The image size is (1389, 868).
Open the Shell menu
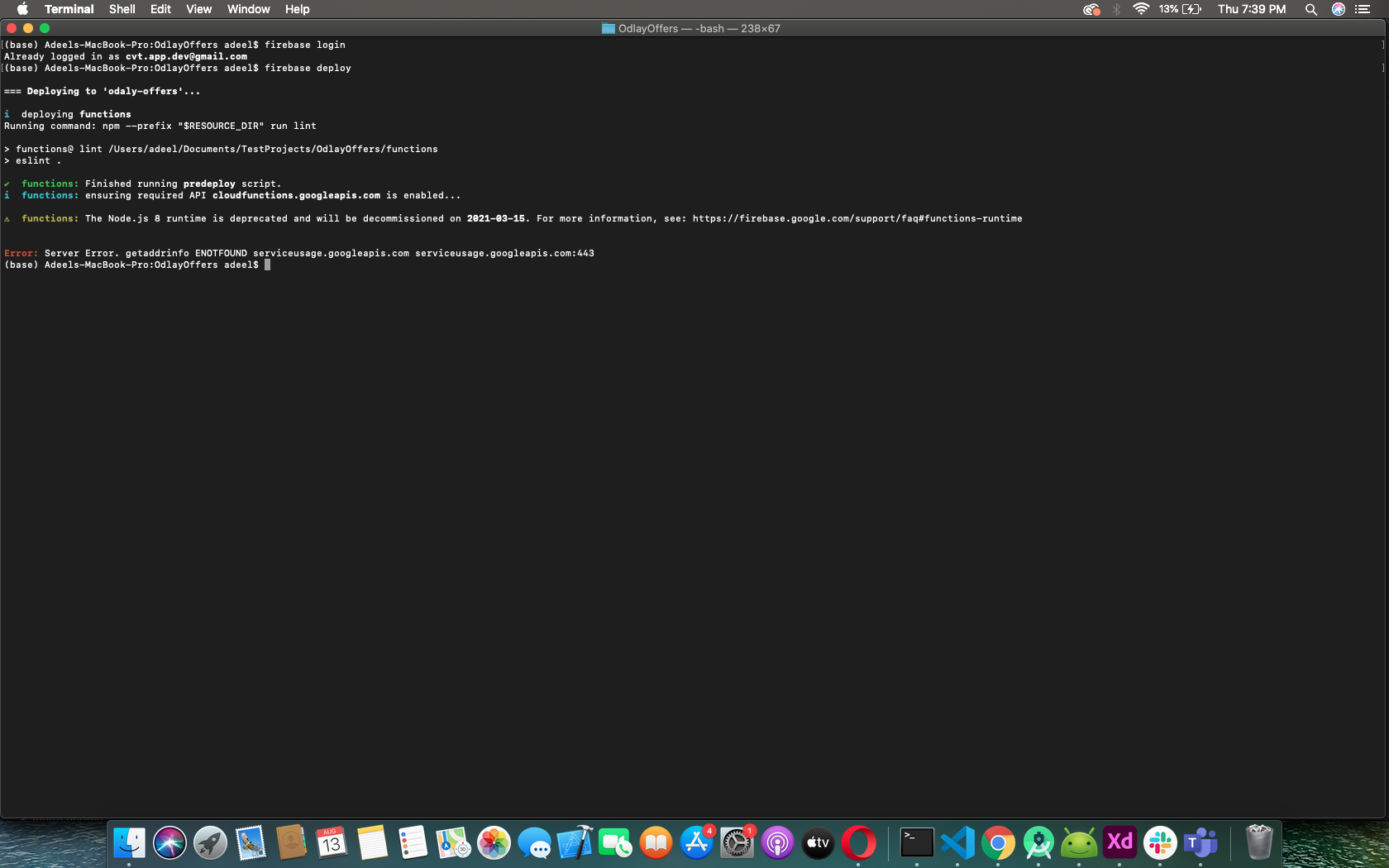click(122, 9)
